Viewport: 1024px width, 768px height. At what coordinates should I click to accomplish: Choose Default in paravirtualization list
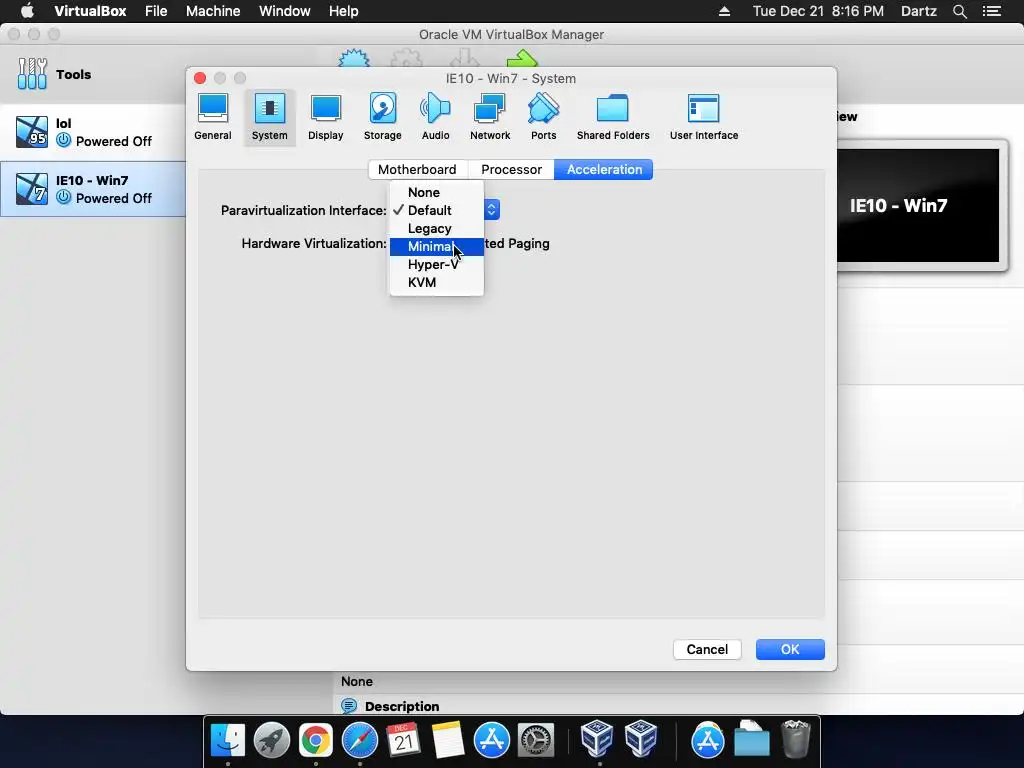(x=437, y=210)
